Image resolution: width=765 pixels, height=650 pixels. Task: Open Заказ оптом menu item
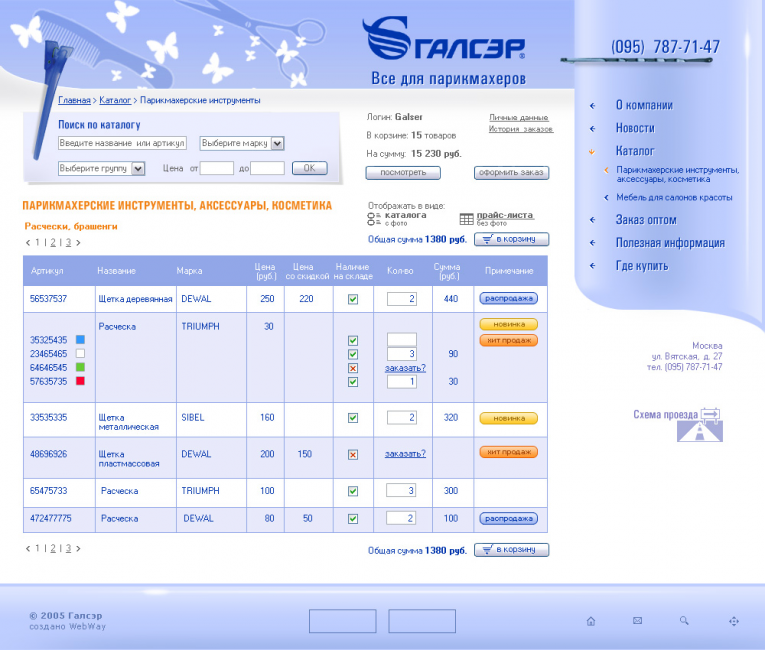pos(646,220)
